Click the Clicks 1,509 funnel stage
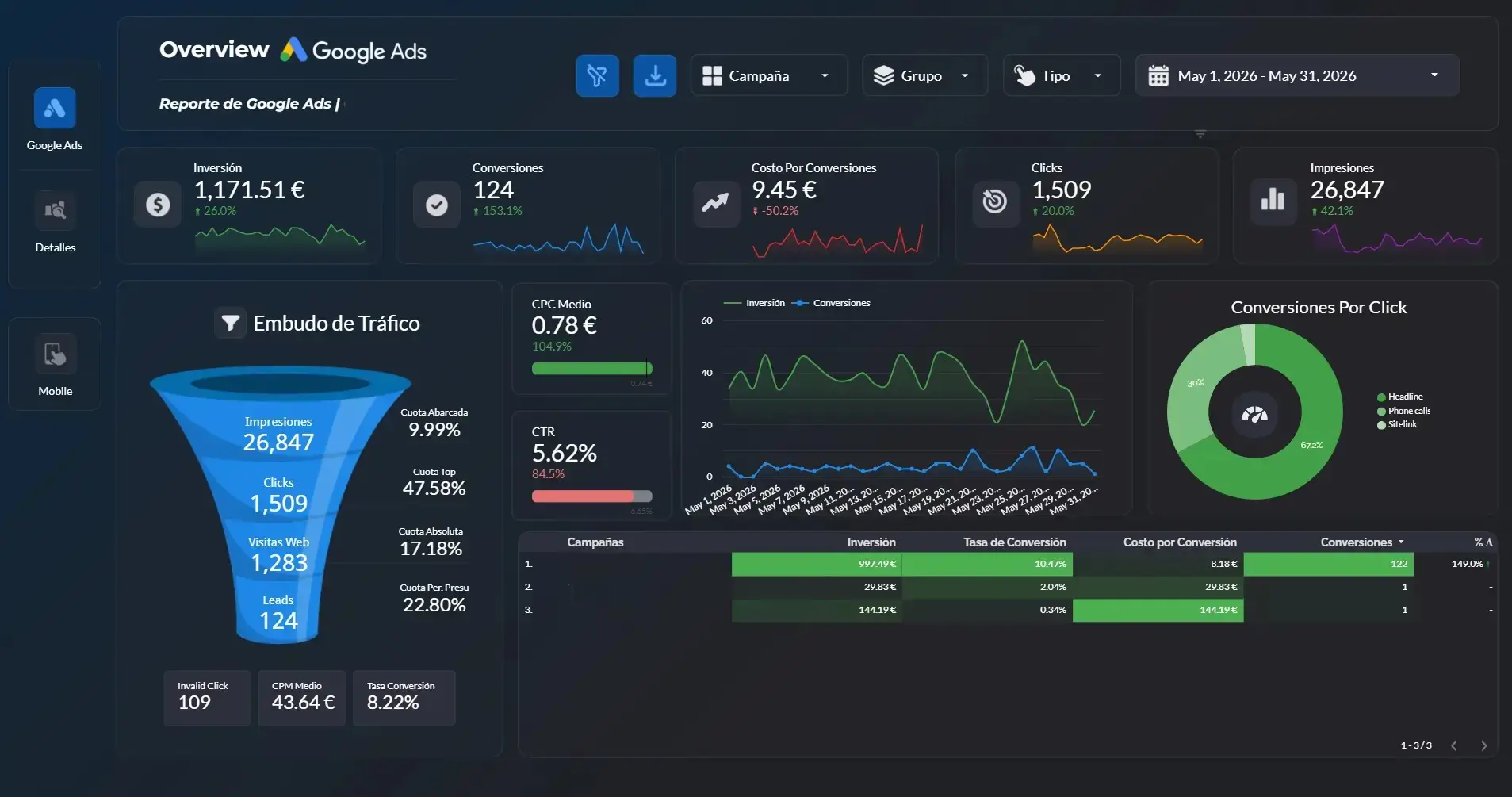The height and width of the screenshot is (797, 1512). click(278, 495)
